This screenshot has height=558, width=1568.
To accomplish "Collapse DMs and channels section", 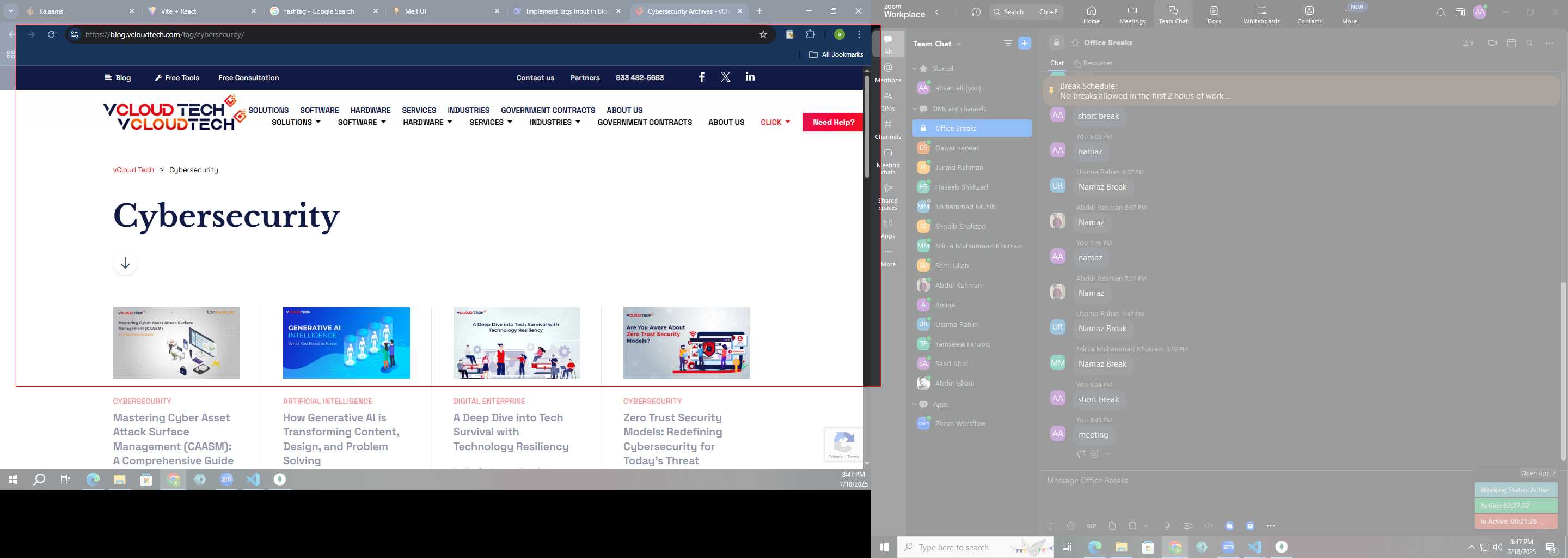I will pyautogui.click(x=914, y=109).
